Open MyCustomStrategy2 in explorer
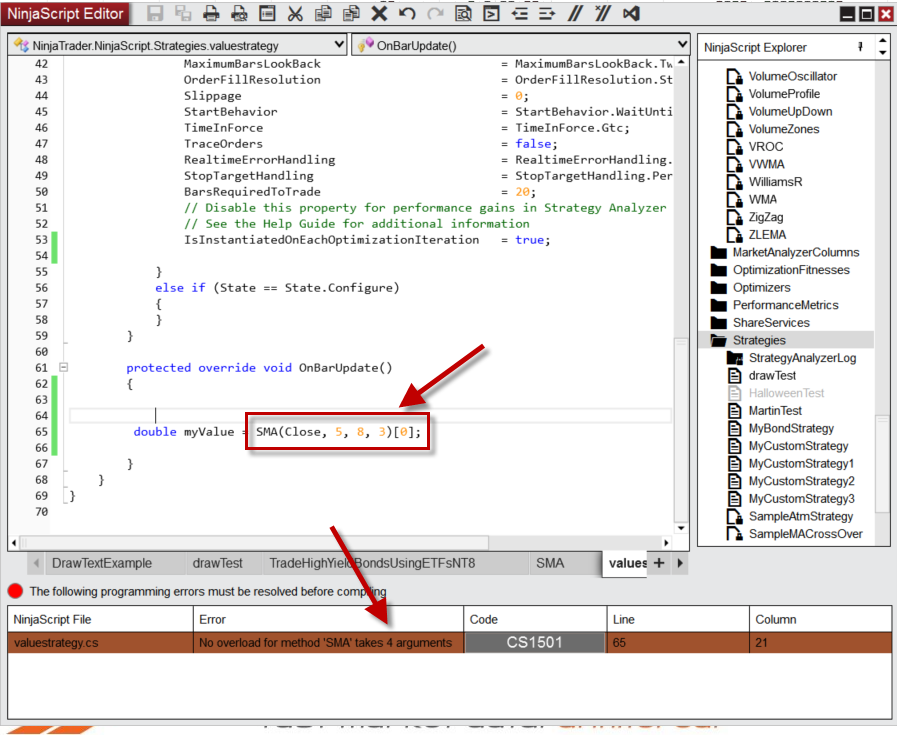 pos(791,481)
